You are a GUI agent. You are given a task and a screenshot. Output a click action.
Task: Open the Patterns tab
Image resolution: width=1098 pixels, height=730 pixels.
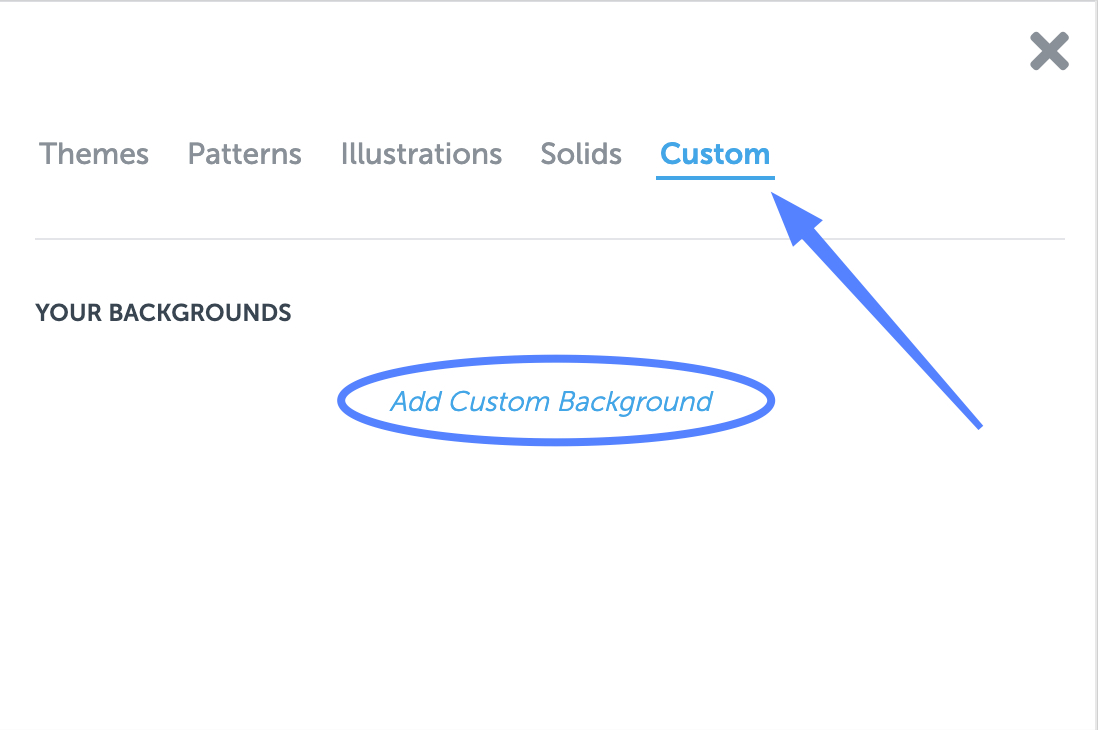(x=244, y=154)
